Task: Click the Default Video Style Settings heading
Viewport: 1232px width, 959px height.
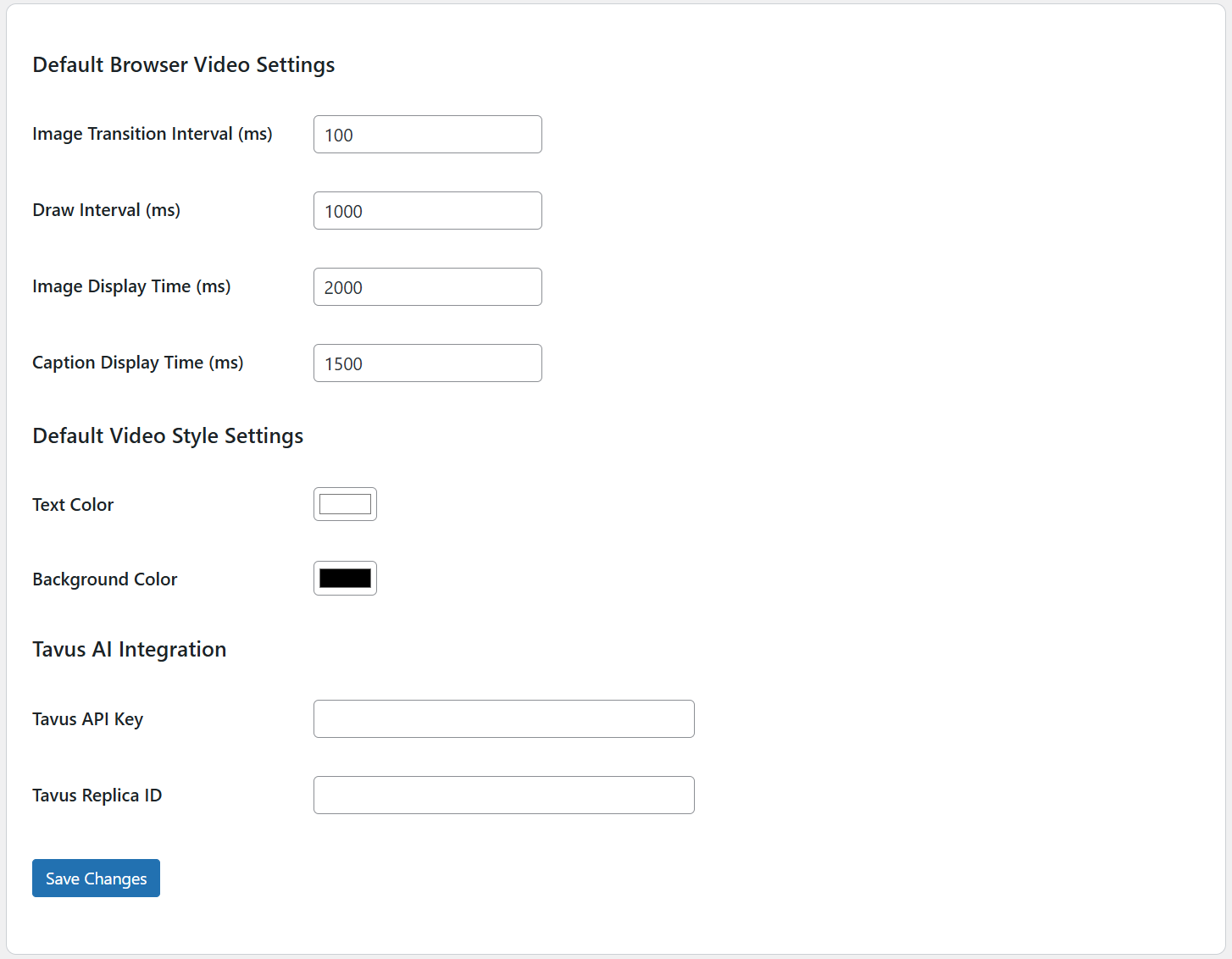Action: click(167, 435)
